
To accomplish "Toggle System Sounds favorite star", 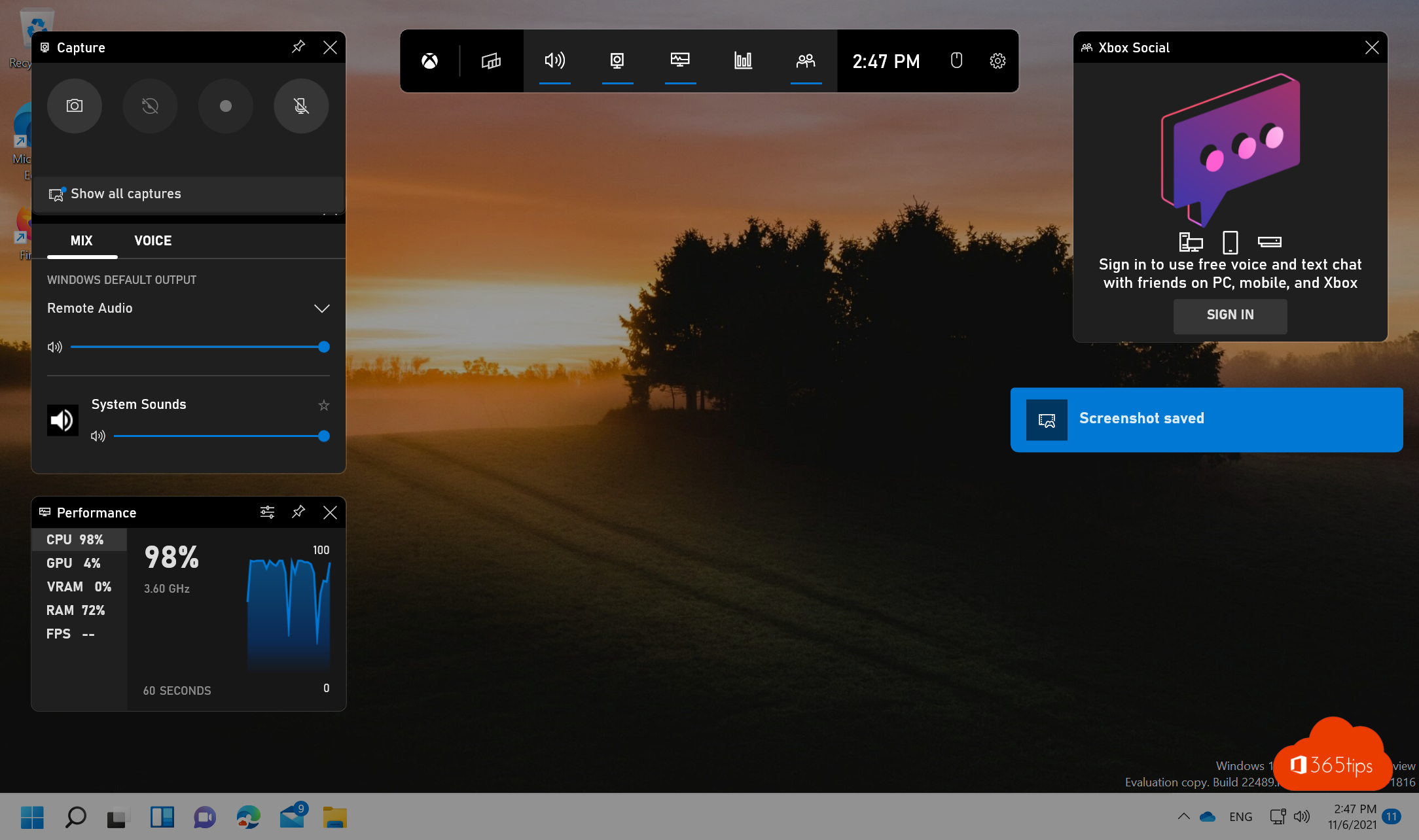I will pos(323,405).
